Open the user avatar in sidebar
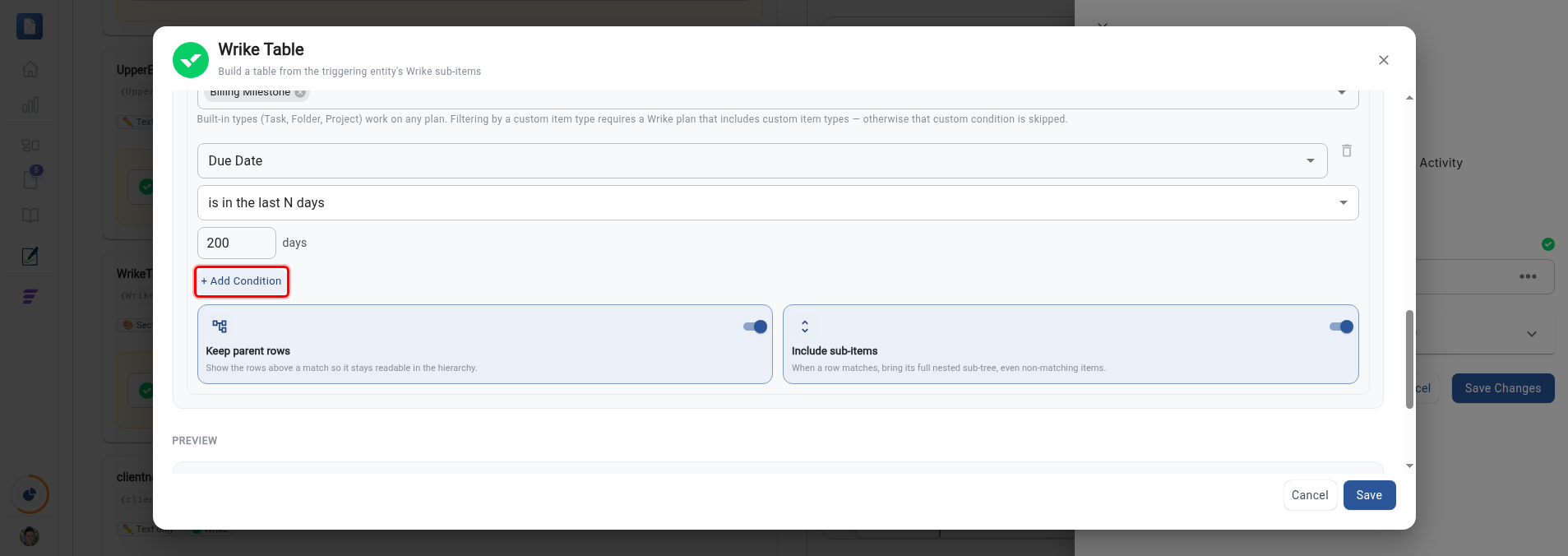The height and width of the screenshot is (556, 1568). coord(30,536)
